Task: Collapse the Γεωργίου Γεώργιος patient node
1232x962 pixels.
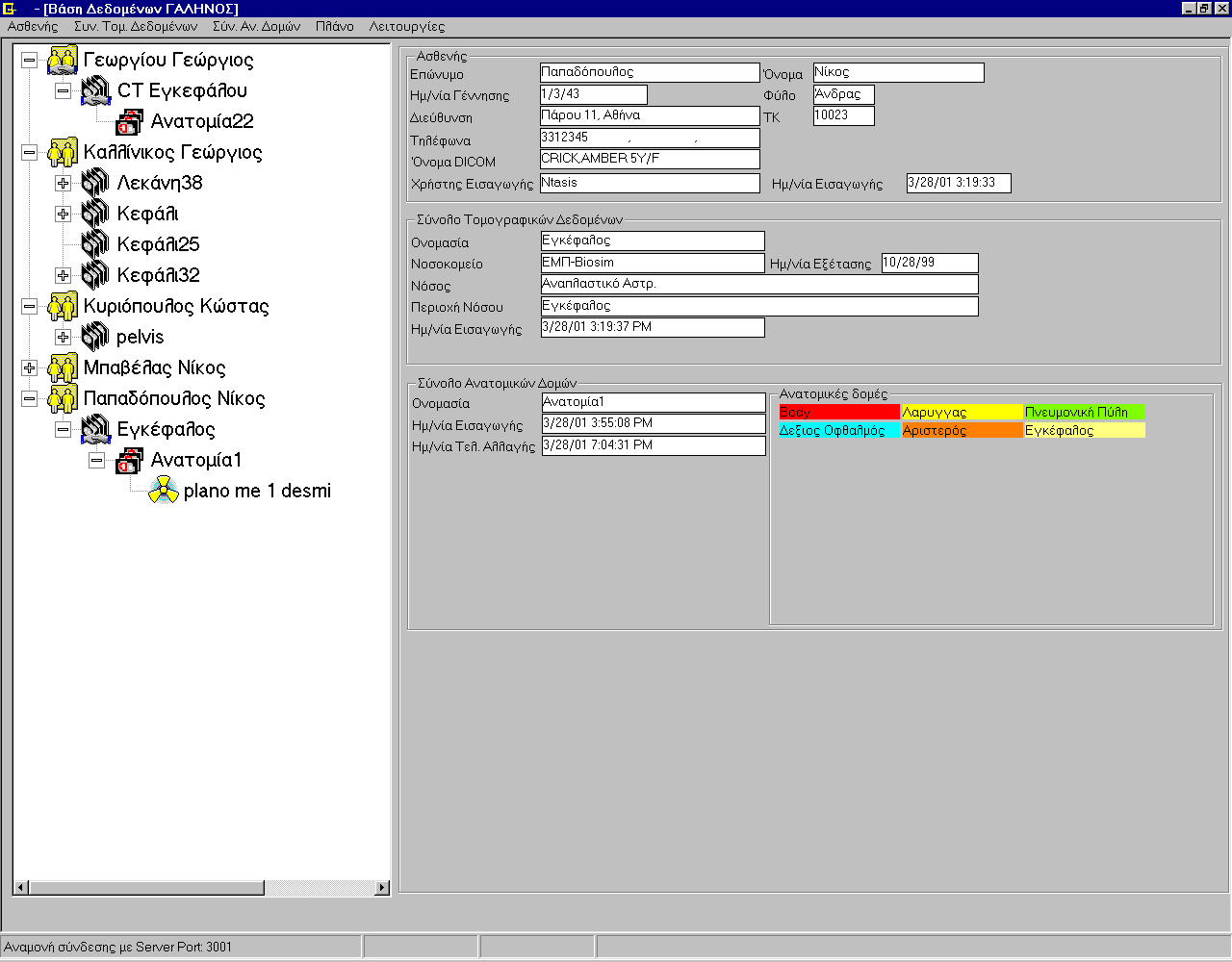Action: tap(29, 60)
